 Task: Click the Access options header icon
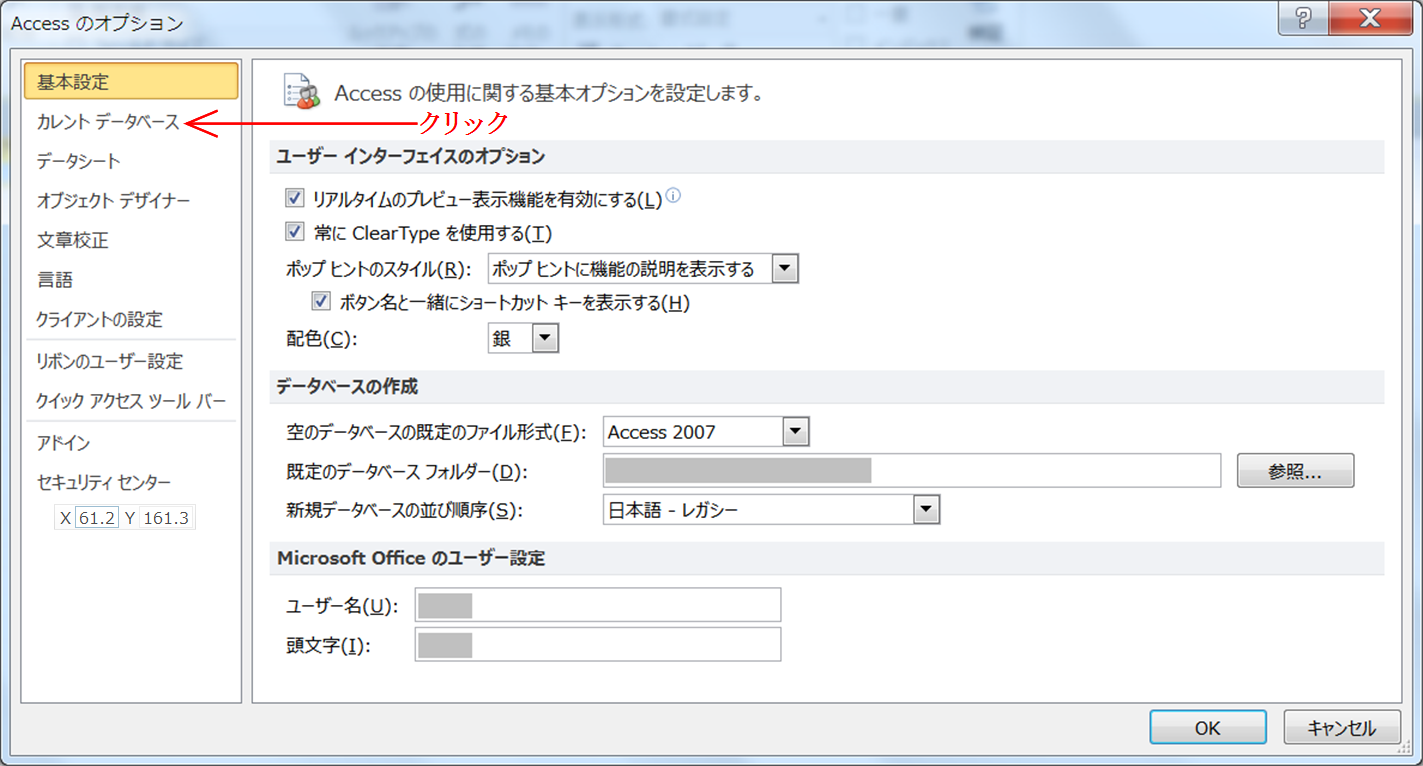(x=302, y=92)
